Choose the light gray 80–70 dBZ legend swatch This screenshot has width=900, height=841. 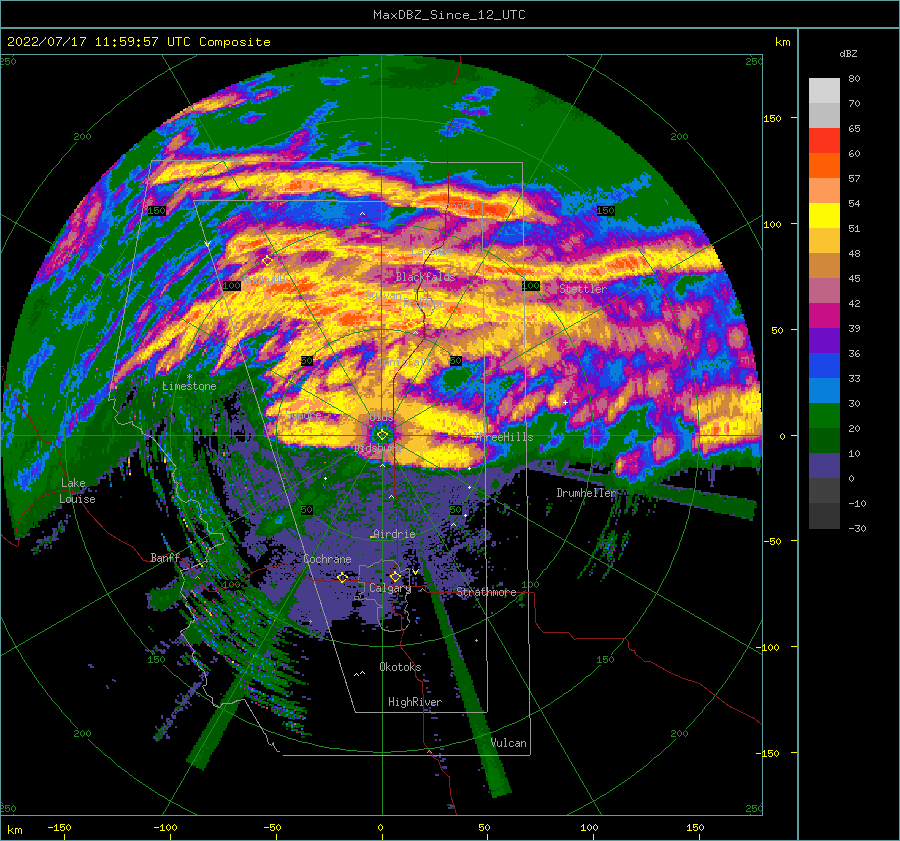(x=824, y=90)
